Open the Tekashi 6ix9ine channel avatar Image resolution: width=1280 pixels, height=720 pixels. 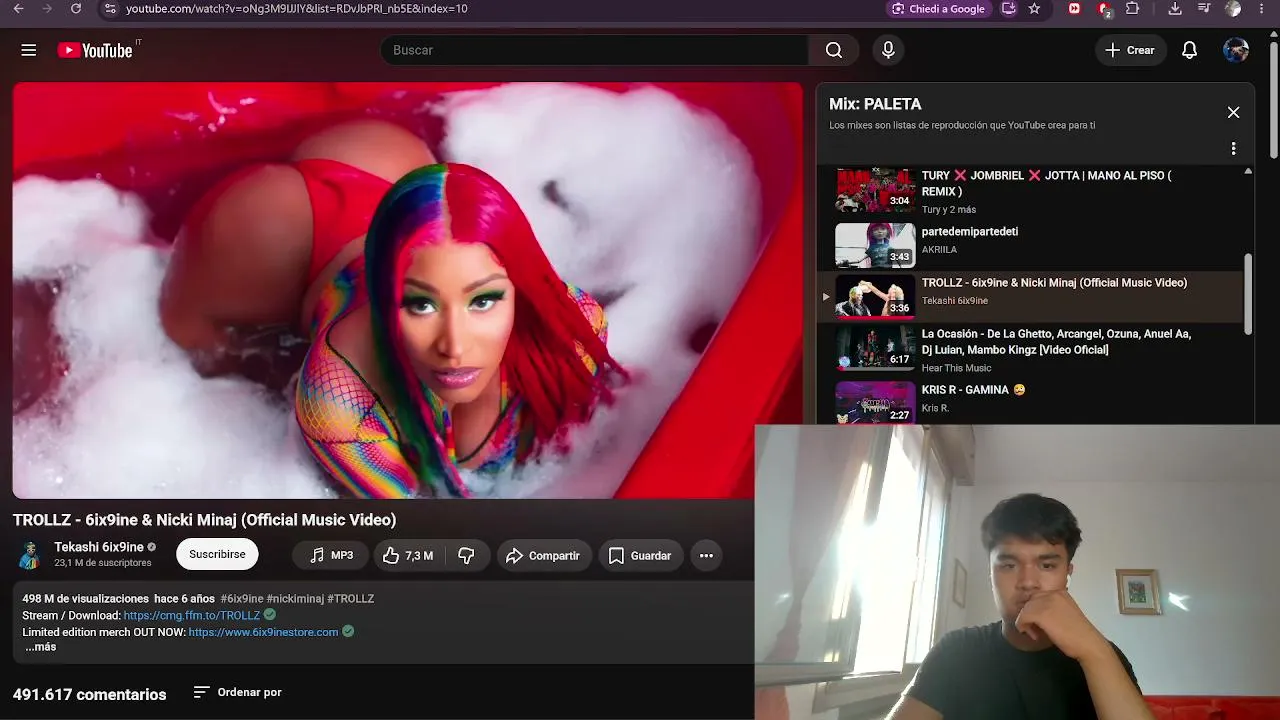(x=30, y=555)
